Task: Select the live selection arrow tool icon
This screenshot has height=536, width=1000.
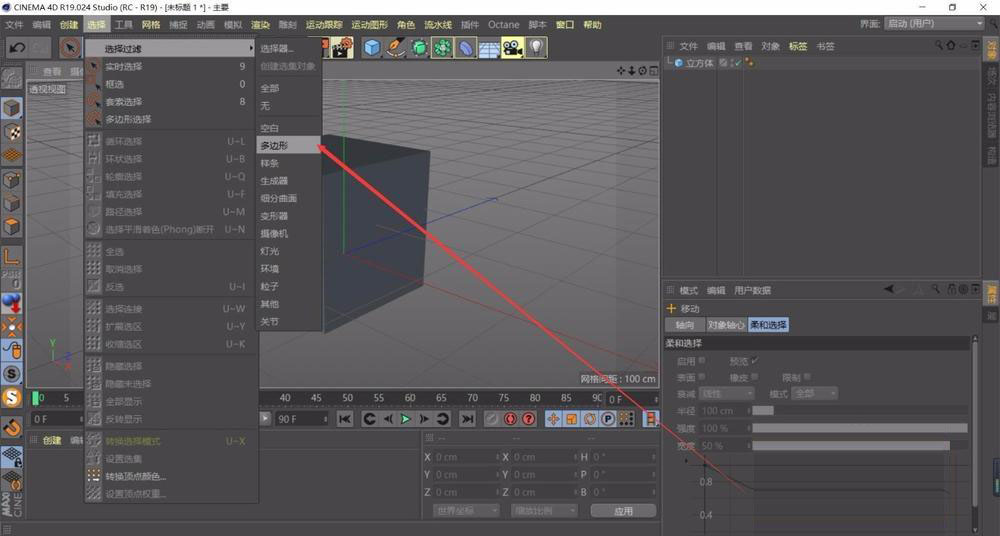Action: click(x=70, y=48)
